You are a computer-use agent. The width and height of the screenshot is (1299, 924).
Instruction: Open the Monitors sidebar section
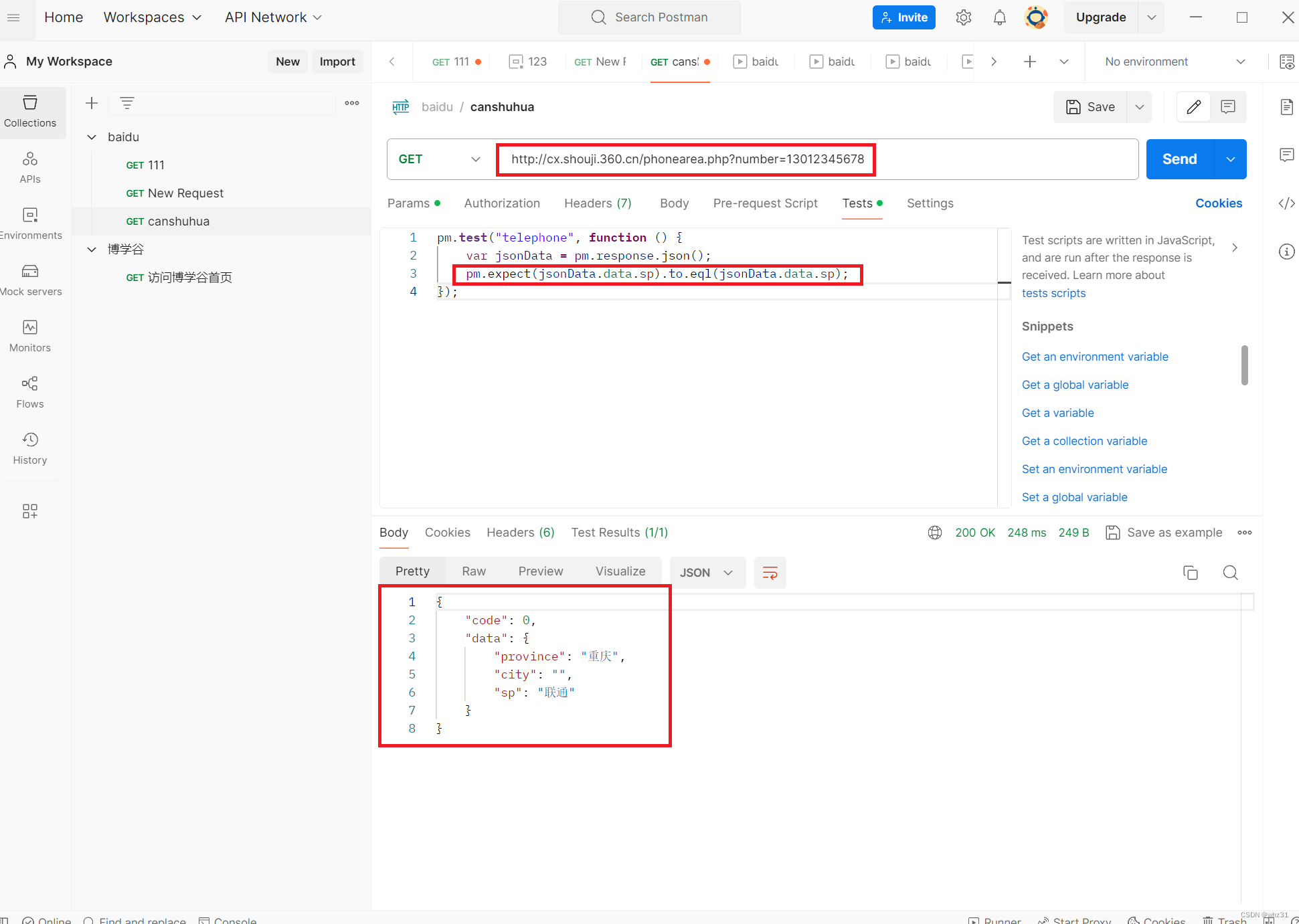(x=30, y=336)
